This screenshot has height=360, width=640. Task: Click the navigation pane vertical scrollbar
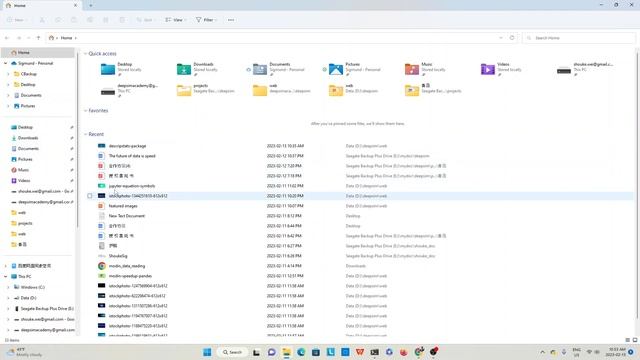pyautogui.click(x=77, y=139)
